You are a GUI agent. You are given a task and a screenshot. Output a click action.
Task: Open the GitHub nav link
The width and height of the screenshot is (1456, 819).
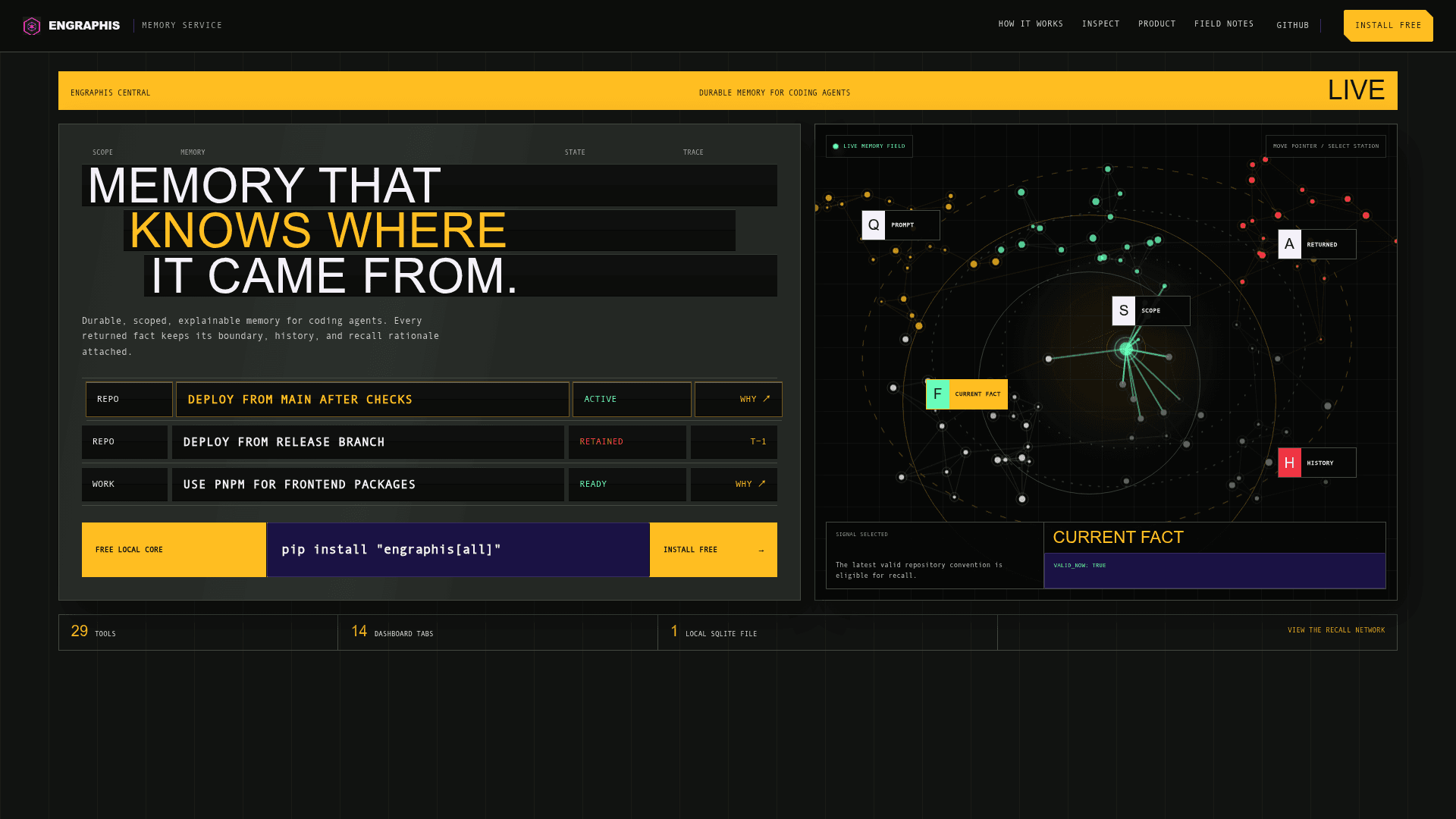(1292, 26)
